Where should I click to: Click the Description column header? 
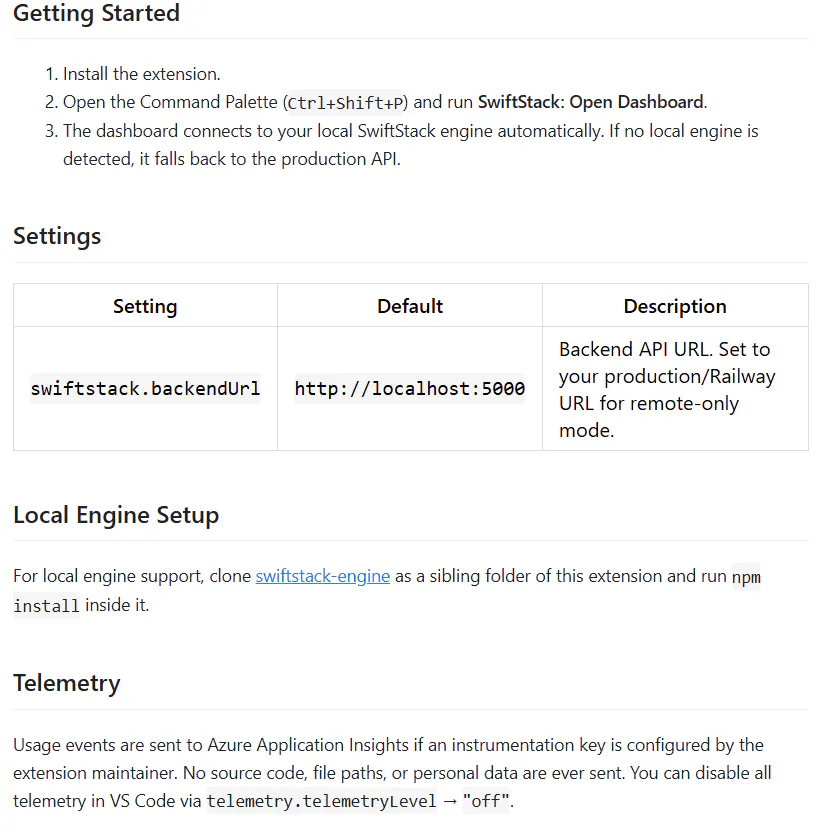click(x=675, y=306)
